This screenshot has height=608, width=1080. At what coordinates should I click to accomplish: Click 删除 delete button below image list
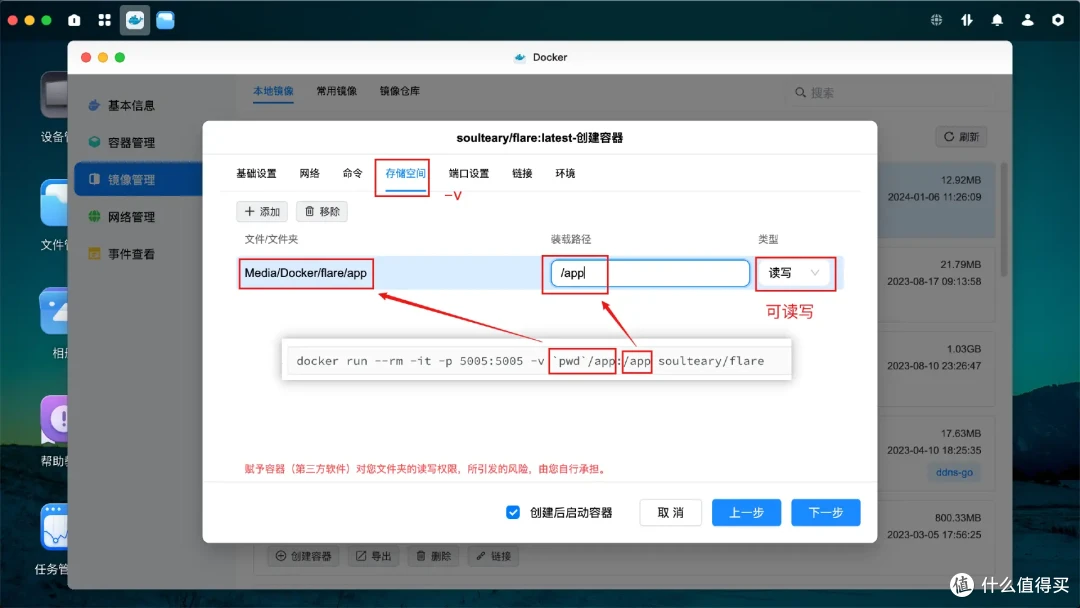click(433, 556)
